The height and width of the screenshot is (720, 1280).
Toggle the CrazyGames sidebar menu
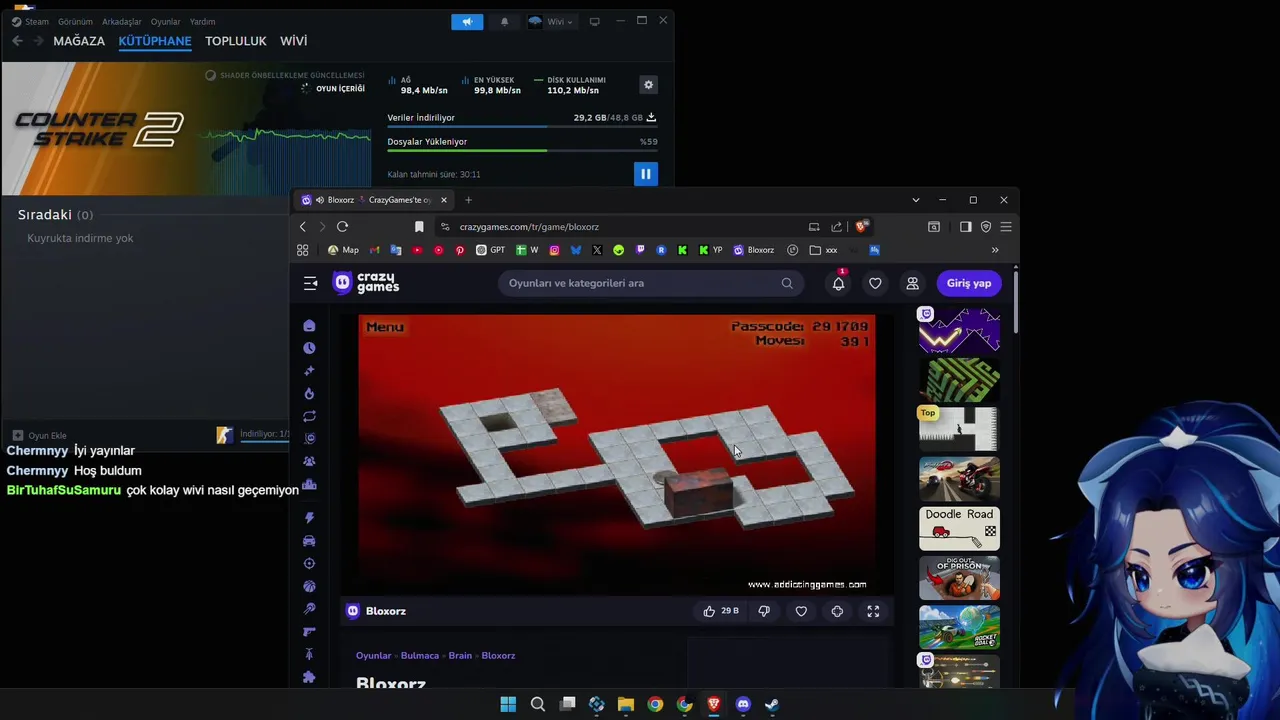310,283
